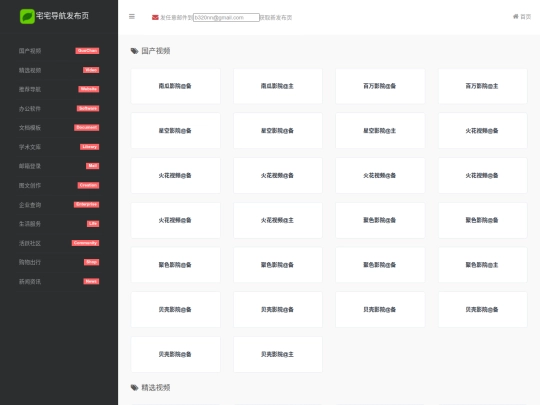The width and height of the screenshot is (540, 405).
Task: Open the 南瓜影院@备 card
Action: click(x=175, y=86)
